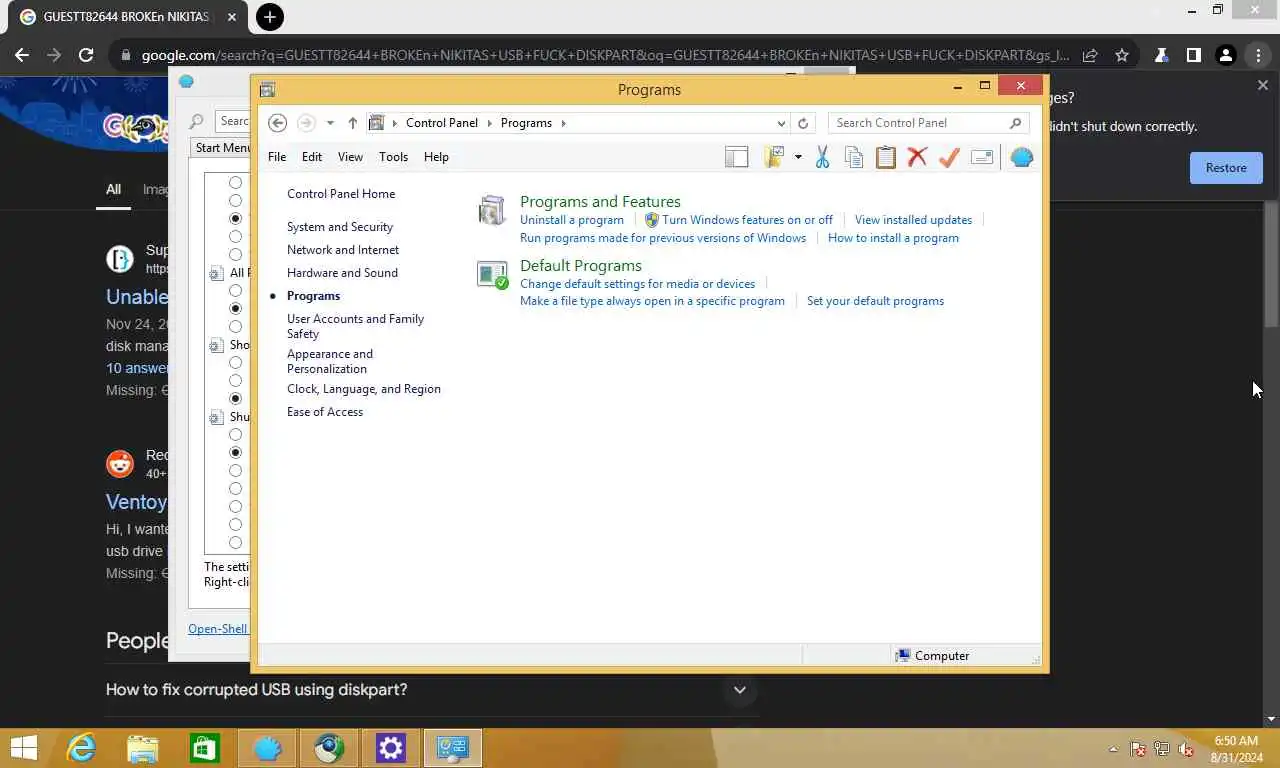1280x768 pixels.
Task: Open Ease of Access category
Action: click(325, 412)
